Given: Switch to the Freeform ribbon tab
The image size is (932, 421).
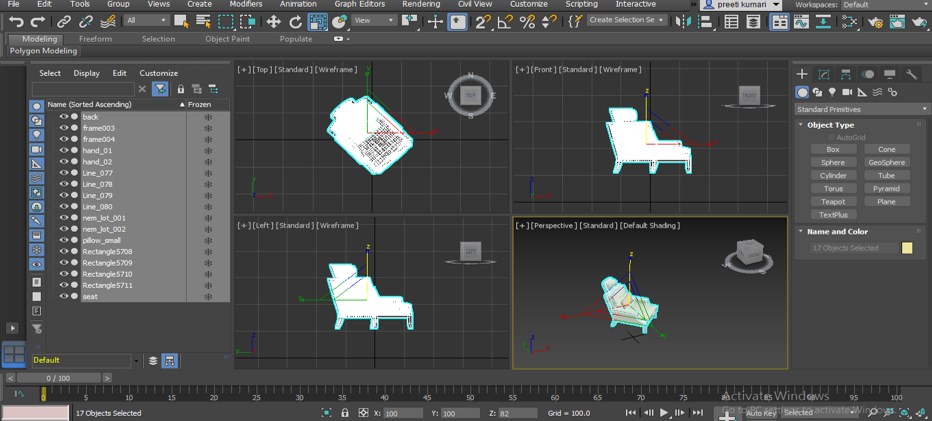Looking at the screenshot, I should pos(95,39).
